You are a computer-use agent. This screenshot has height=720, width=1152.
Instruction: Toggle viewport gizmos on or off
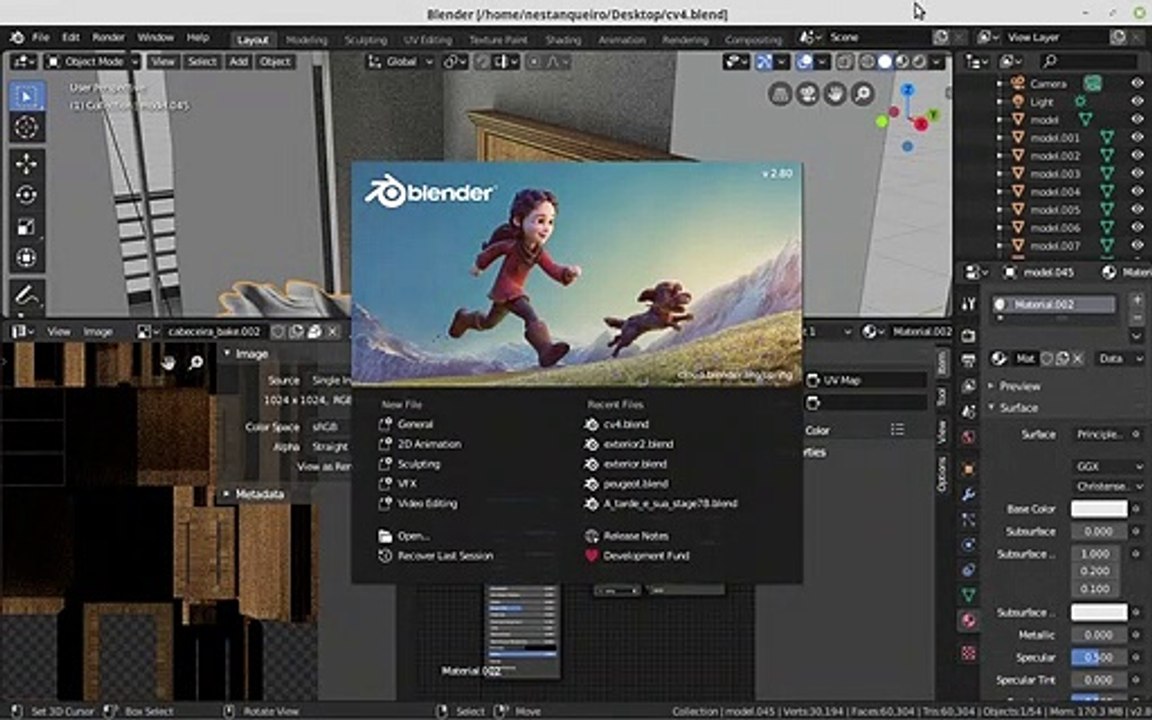point(764,62)
